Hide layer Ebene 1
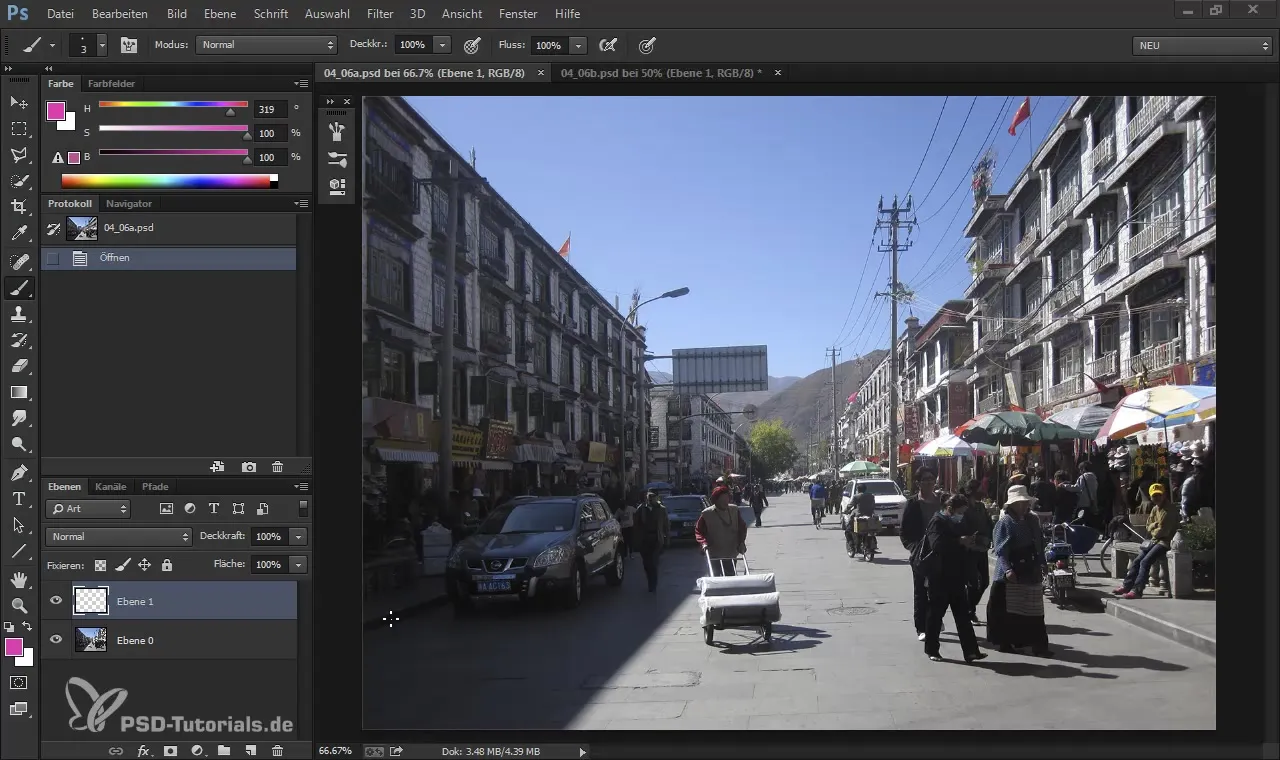1280x760 pixels. (56, 601)
